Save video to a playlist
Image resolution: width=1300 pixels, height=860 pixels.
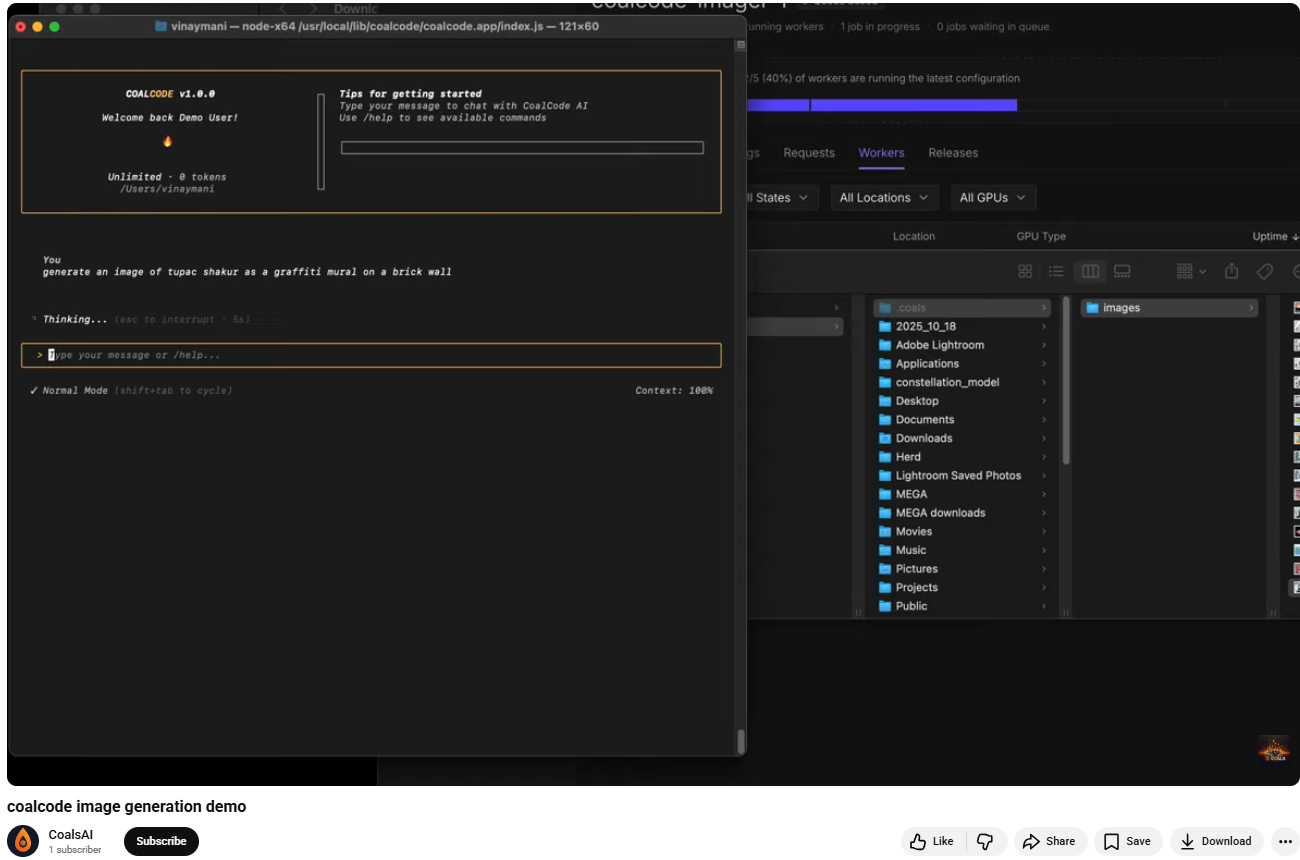pos(1128,841)
